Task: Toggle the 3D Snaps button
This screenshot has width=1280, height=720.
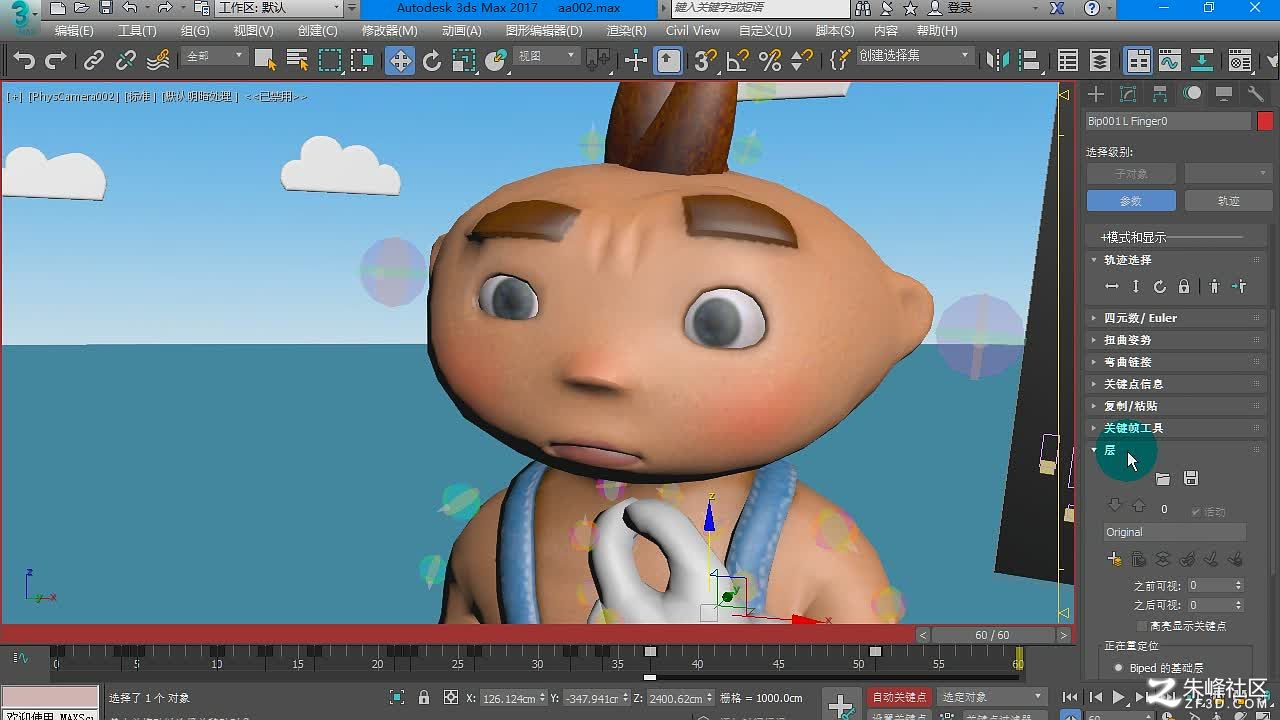Action: (705, 61)
